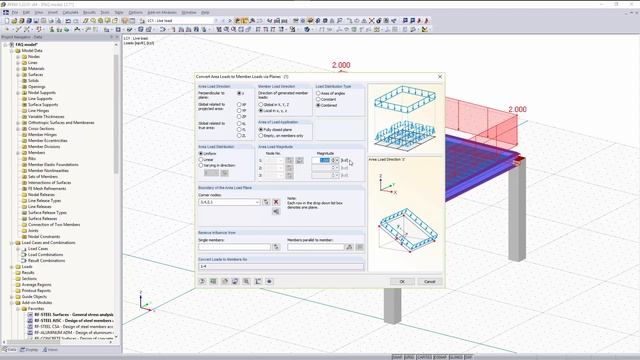Viewport: 640px width, 360px height.
Task: Click the magnitude spinner arrows in row 1
Action: [334, 160]
